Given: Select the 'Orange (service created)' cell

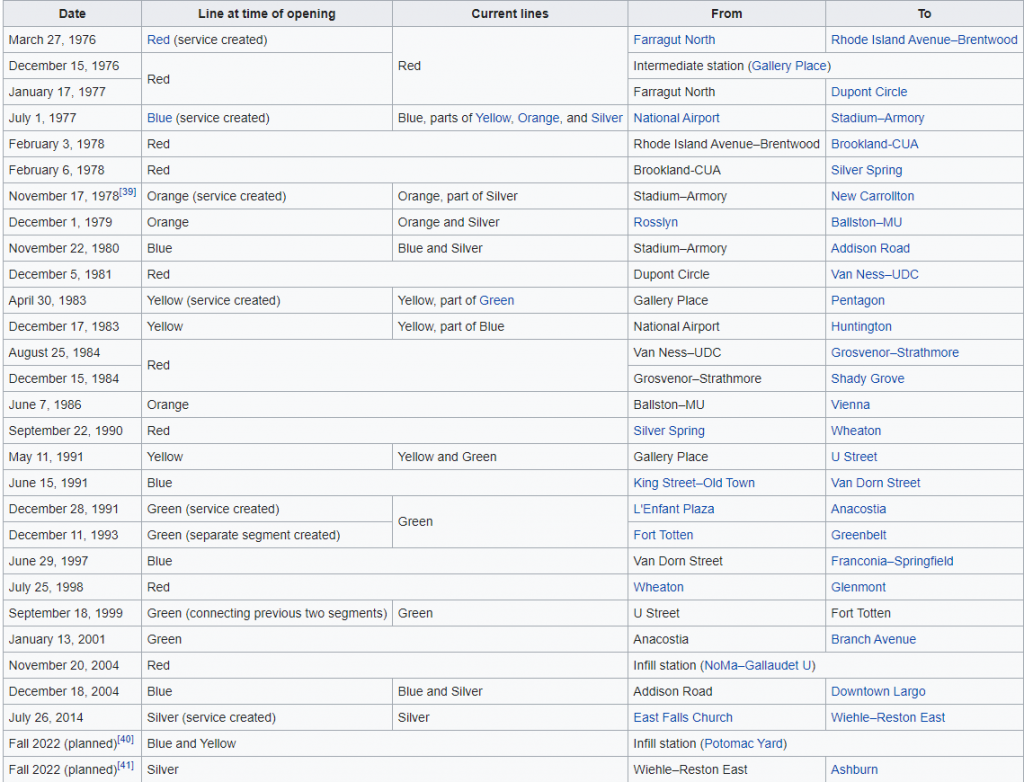Looking at the screenshot, I should (x=266, y=197).
